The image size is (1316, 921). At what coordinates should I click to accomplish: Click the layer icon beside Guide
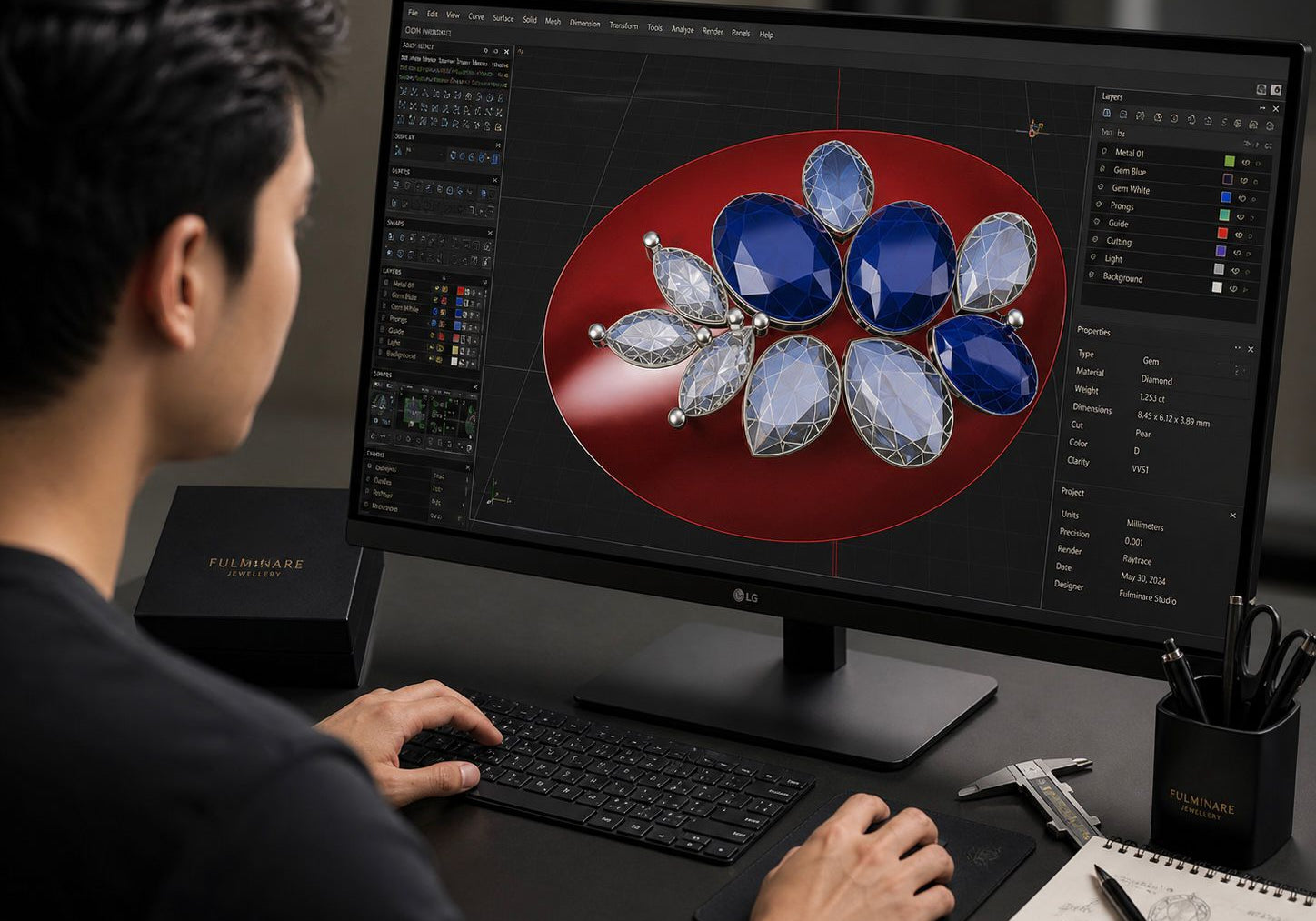point(1098,222)
